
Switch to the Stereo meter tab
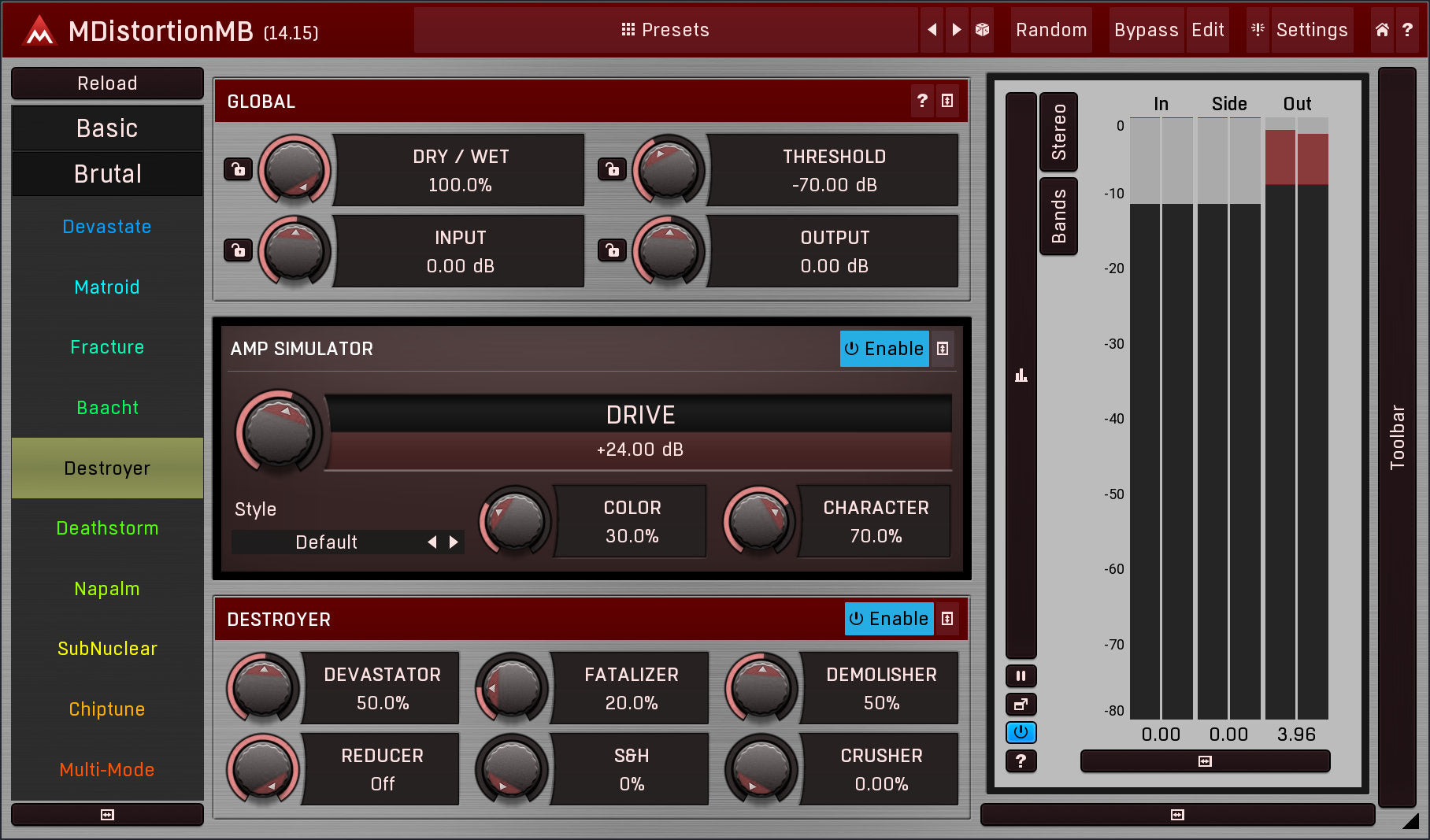[x=1058, y=131]
